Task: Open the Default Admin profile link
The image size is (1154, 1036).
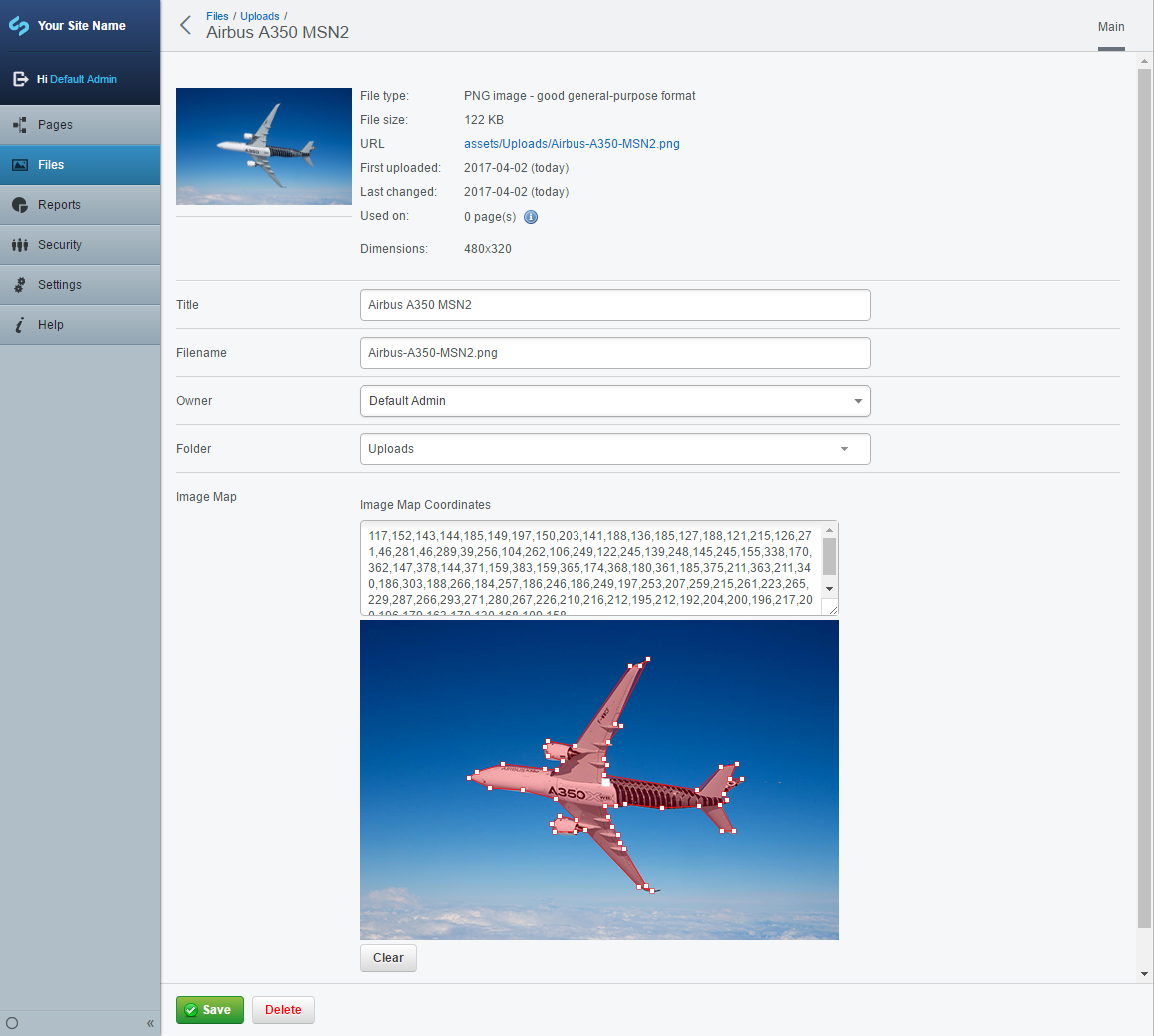Action: [x=83, y=79]
